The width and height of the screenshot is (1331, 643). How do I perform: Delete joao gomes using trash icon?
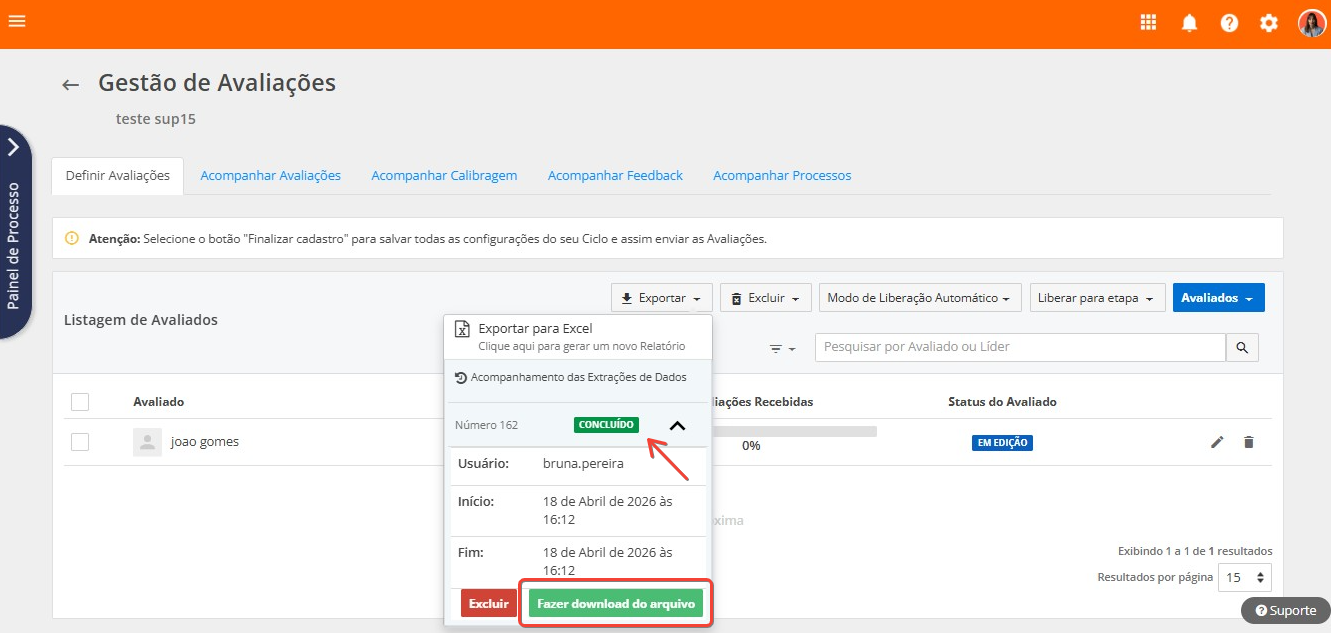(1248, 442)
